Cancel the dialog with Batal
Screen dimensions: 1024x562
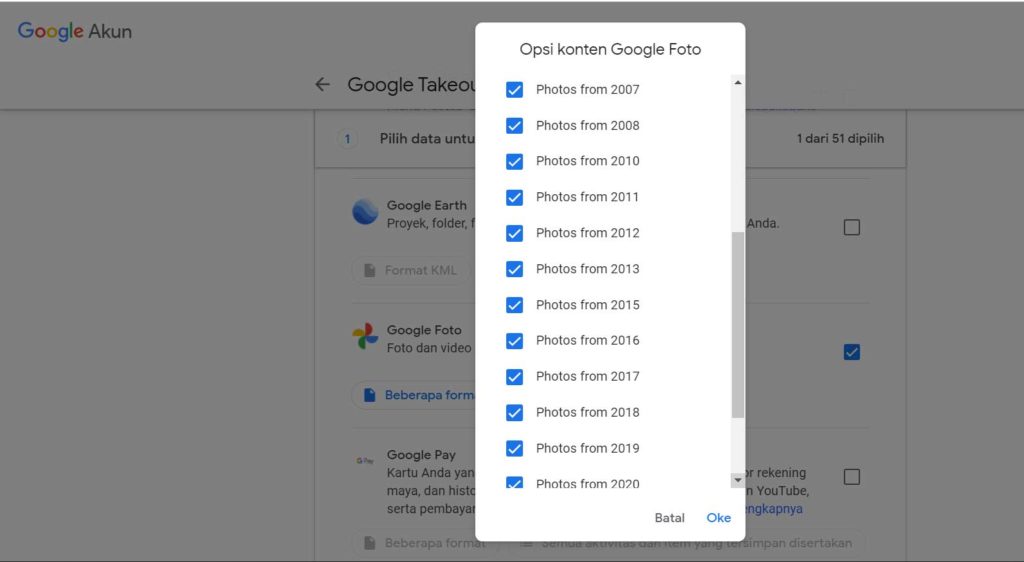(x=669, y=518)
